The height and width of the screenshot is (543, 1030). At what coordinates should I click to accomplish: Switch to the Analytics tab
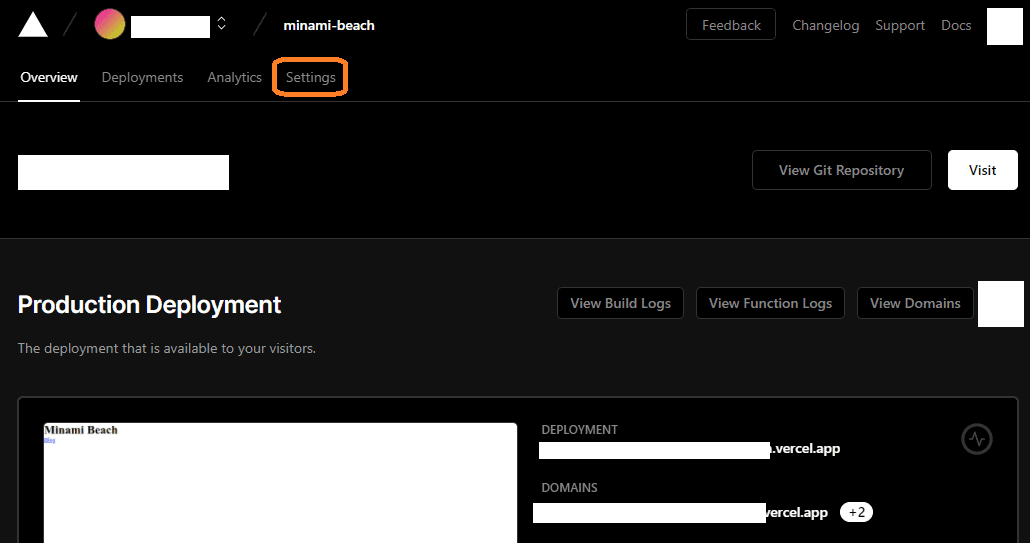[235, 77]
